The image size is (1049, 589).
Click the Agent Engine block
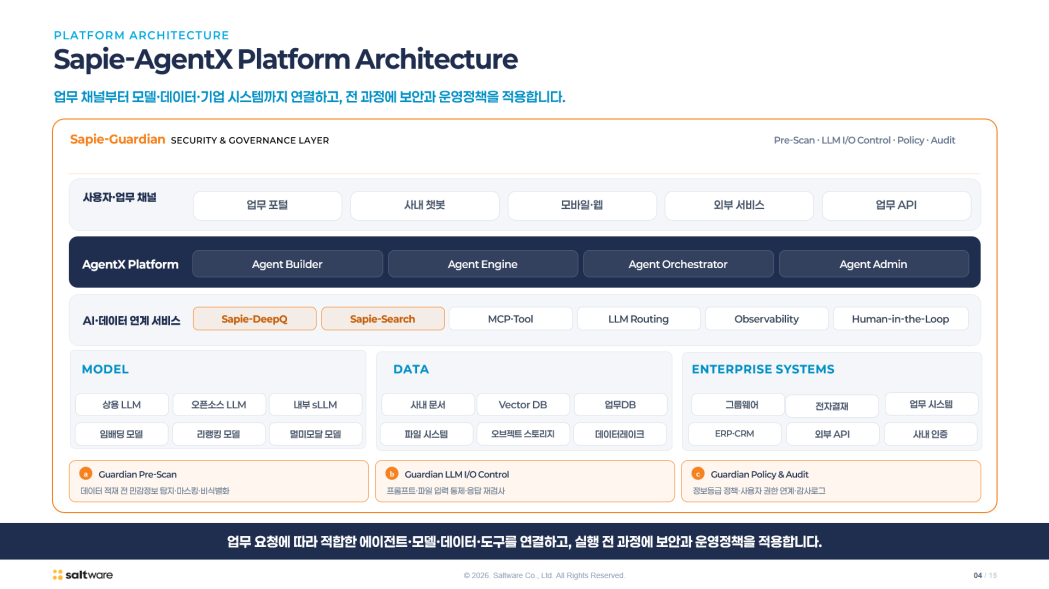coord(482,264)
